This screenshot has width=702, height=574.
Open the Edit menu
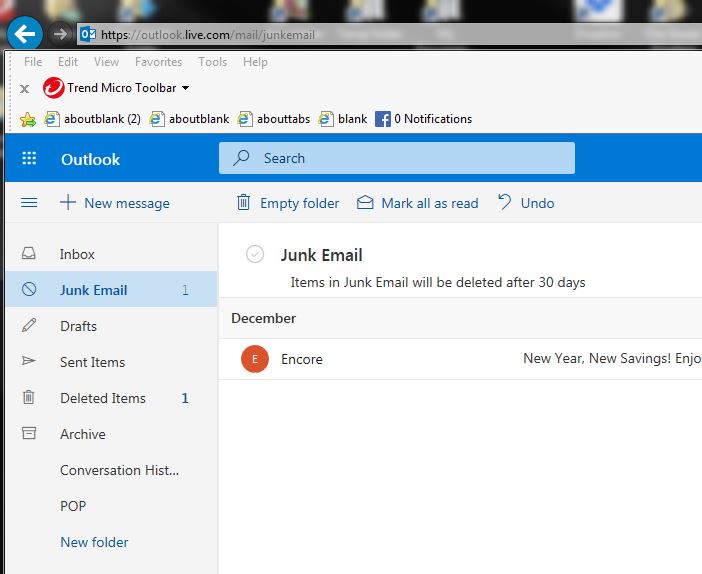coord(68,62)
